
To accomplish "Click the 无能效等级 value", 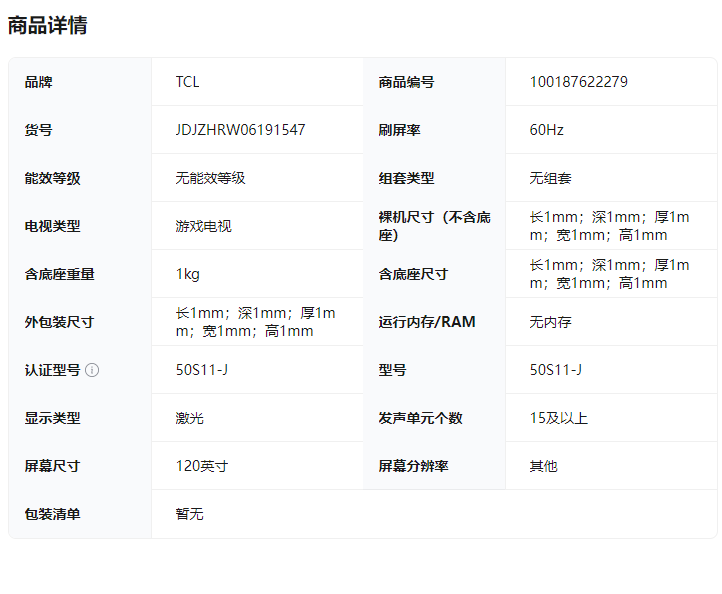I will pos(210,178).
